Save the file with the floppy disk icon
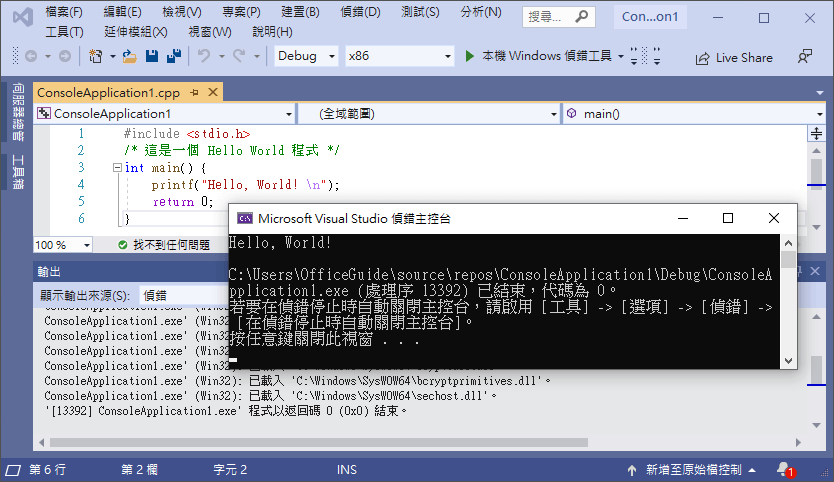Image resolution: width=834 pixels, height=482 pixels. pyautogui.click(x=152, y=56)
